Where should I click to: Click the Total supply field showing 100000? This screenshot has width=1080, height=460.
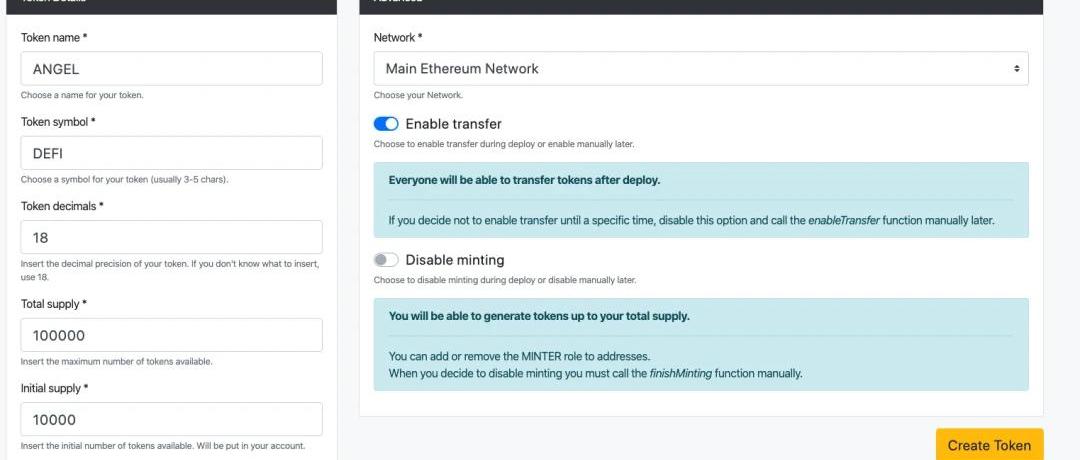(171, 335)
